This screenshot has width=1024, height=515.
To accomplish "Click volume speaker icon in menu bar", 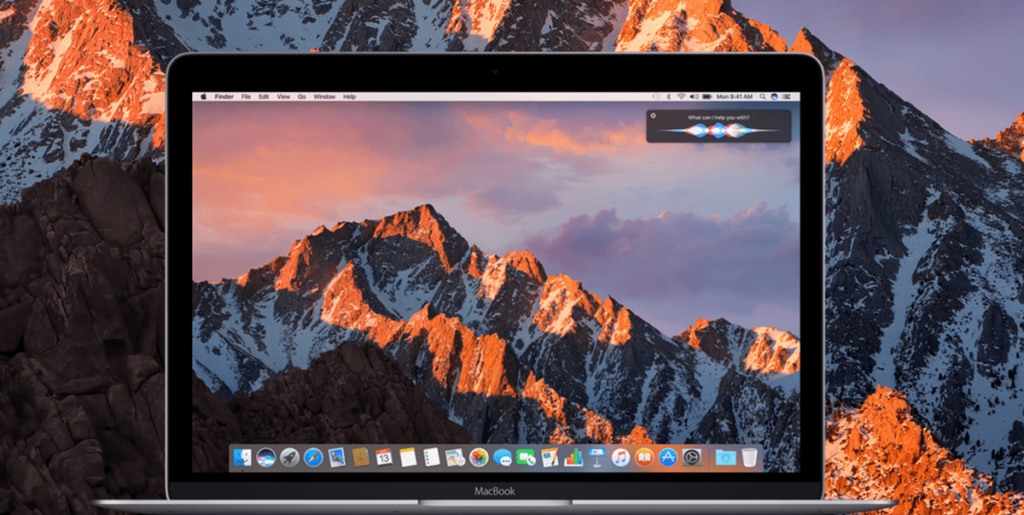I will 694,97.
